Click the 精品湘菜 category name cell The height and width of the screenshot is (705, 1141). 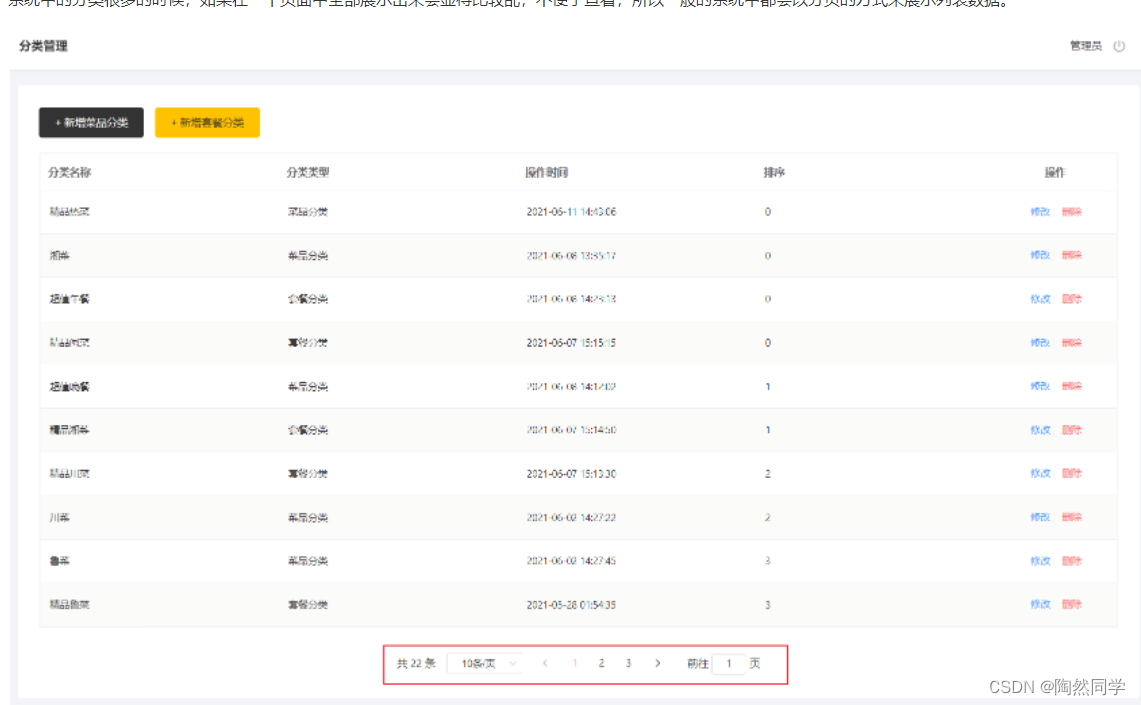70,430
